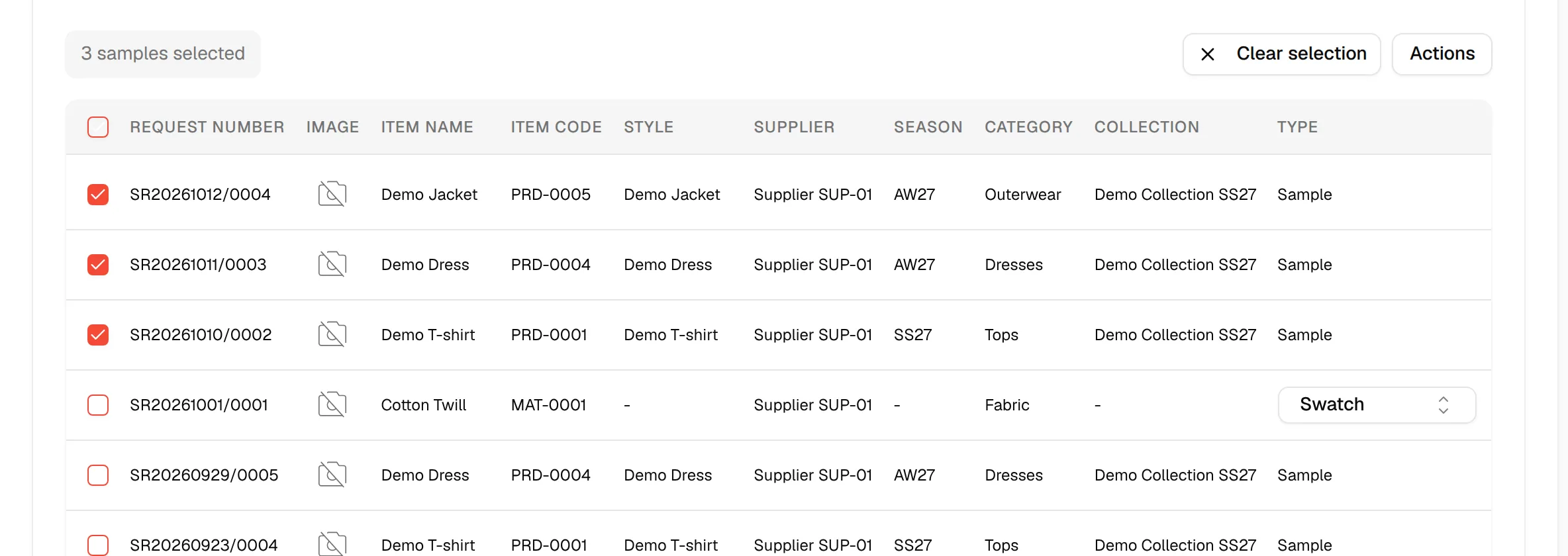Click Dresses category in SR20260929/0005 row

[x=1013, y=475]
